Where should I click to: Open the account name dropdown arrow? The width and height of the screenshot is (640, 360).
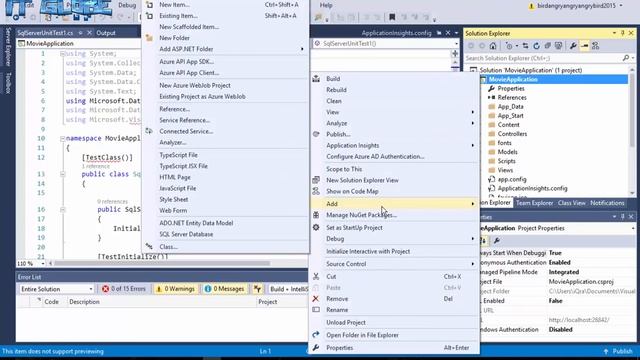[x=621, y=6]
